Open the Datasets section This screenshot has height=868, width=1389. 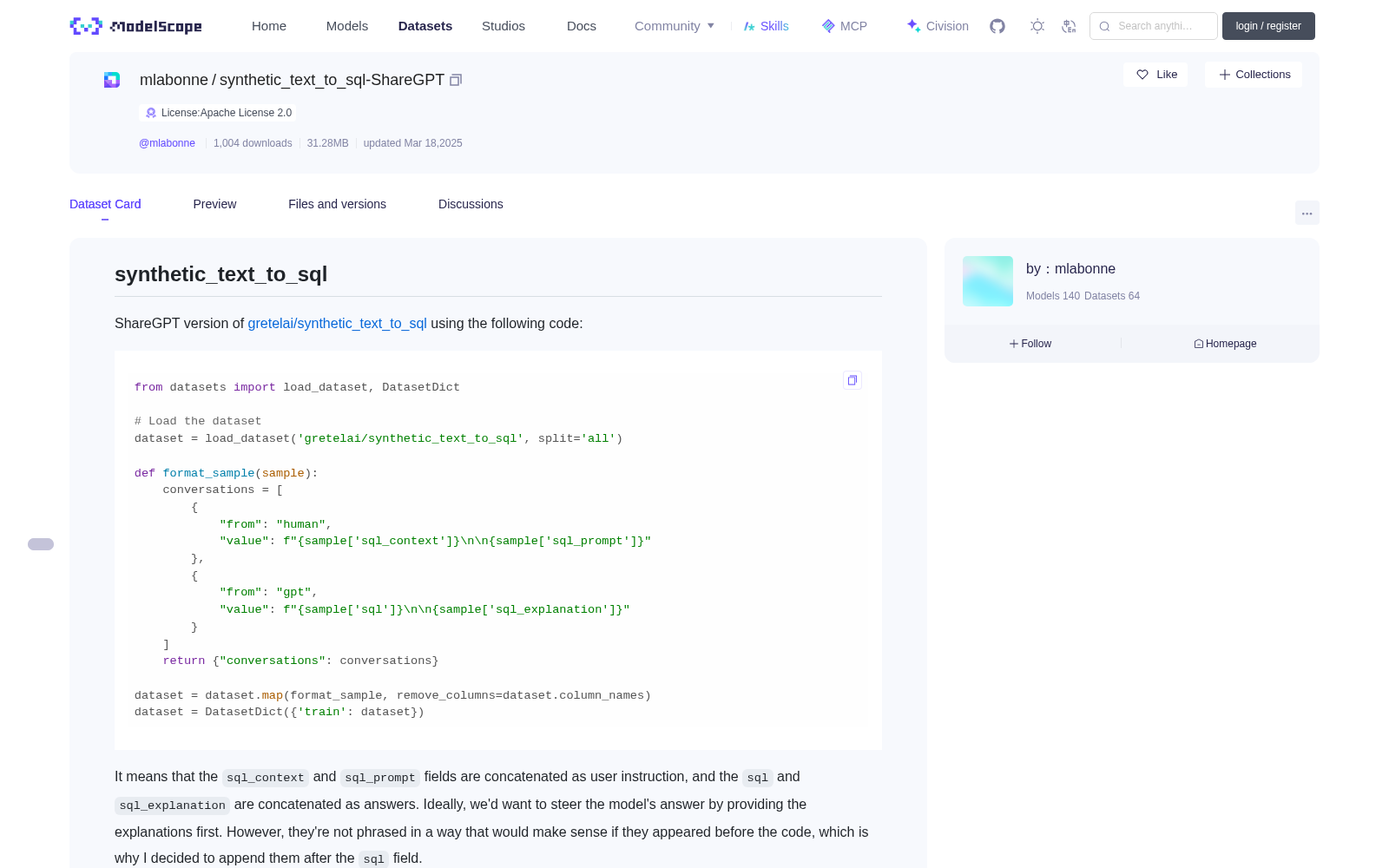point(425,26)
